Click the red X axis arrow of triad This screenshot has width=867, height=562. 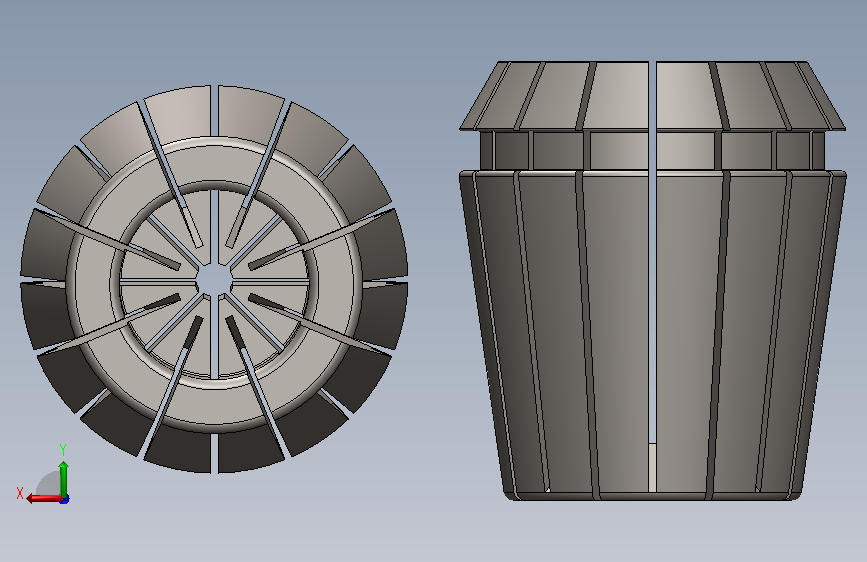tap(44, 499)
